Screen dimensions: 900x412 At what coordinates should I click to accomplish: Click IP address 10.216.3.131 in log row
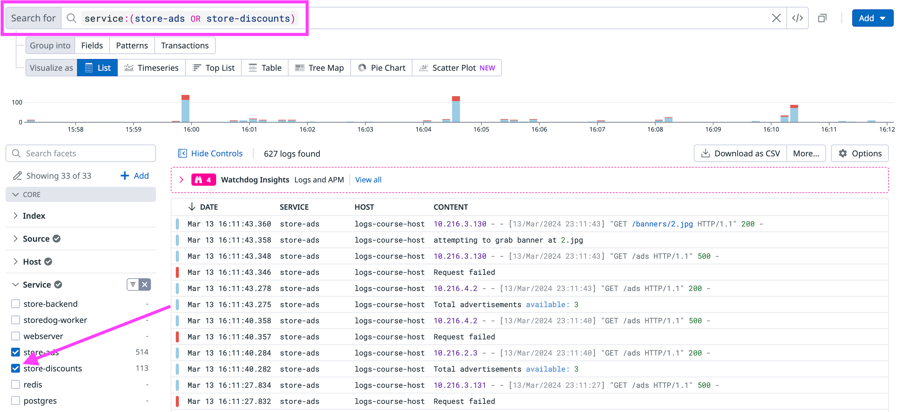click(460, 384)
